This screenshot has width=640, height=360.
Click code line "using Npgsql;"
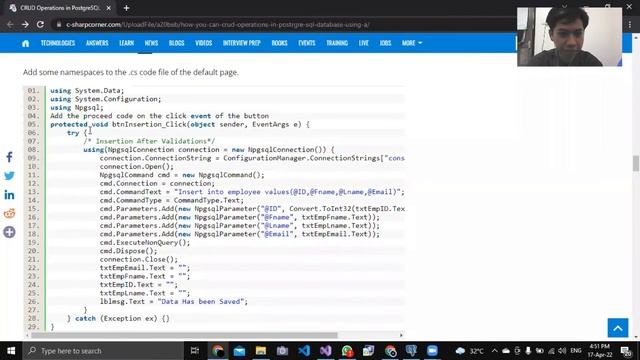click(77, 107)
